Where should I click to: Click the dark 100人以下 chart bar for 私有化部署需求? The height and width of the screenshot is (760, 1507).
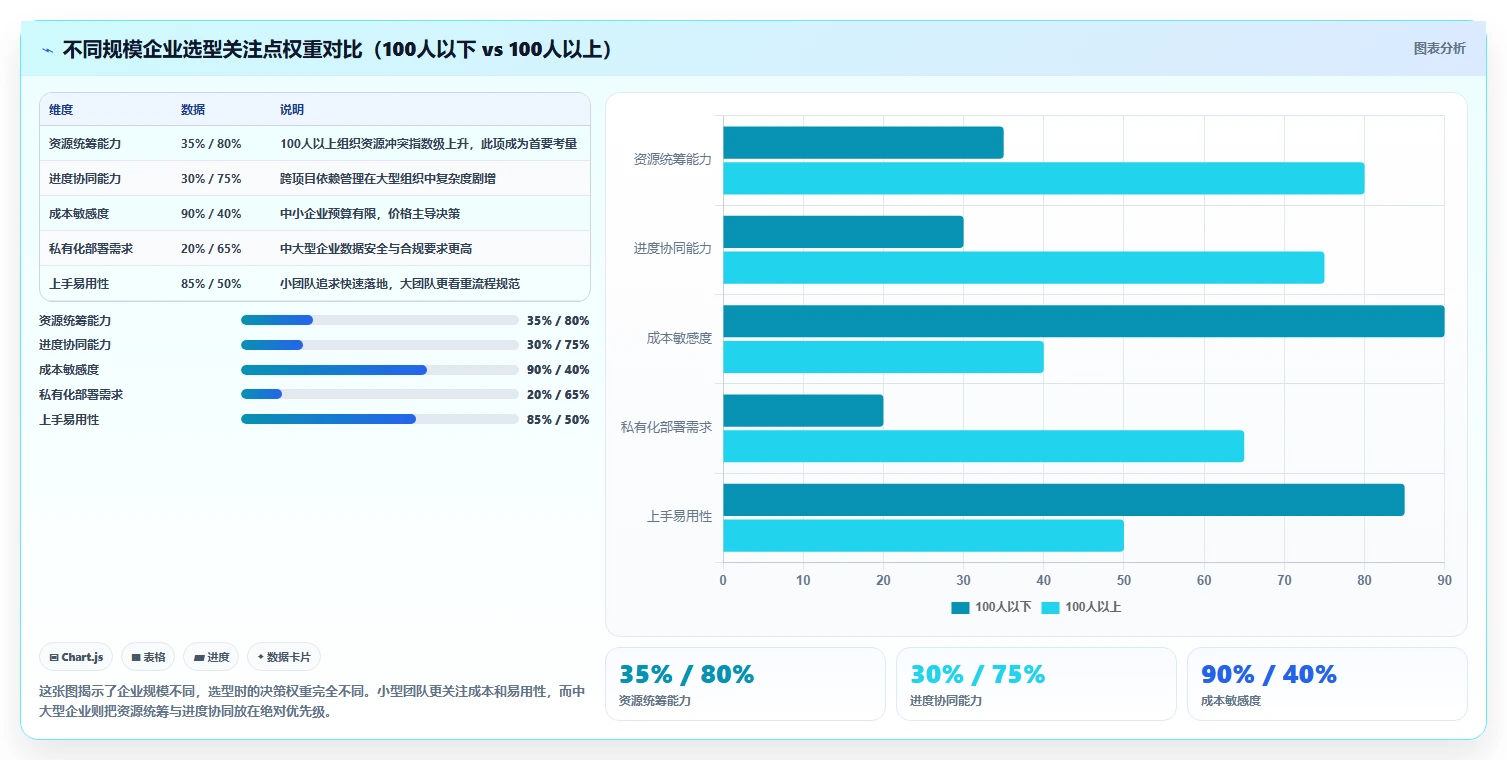pyautogui.click(x=803, y=410)
